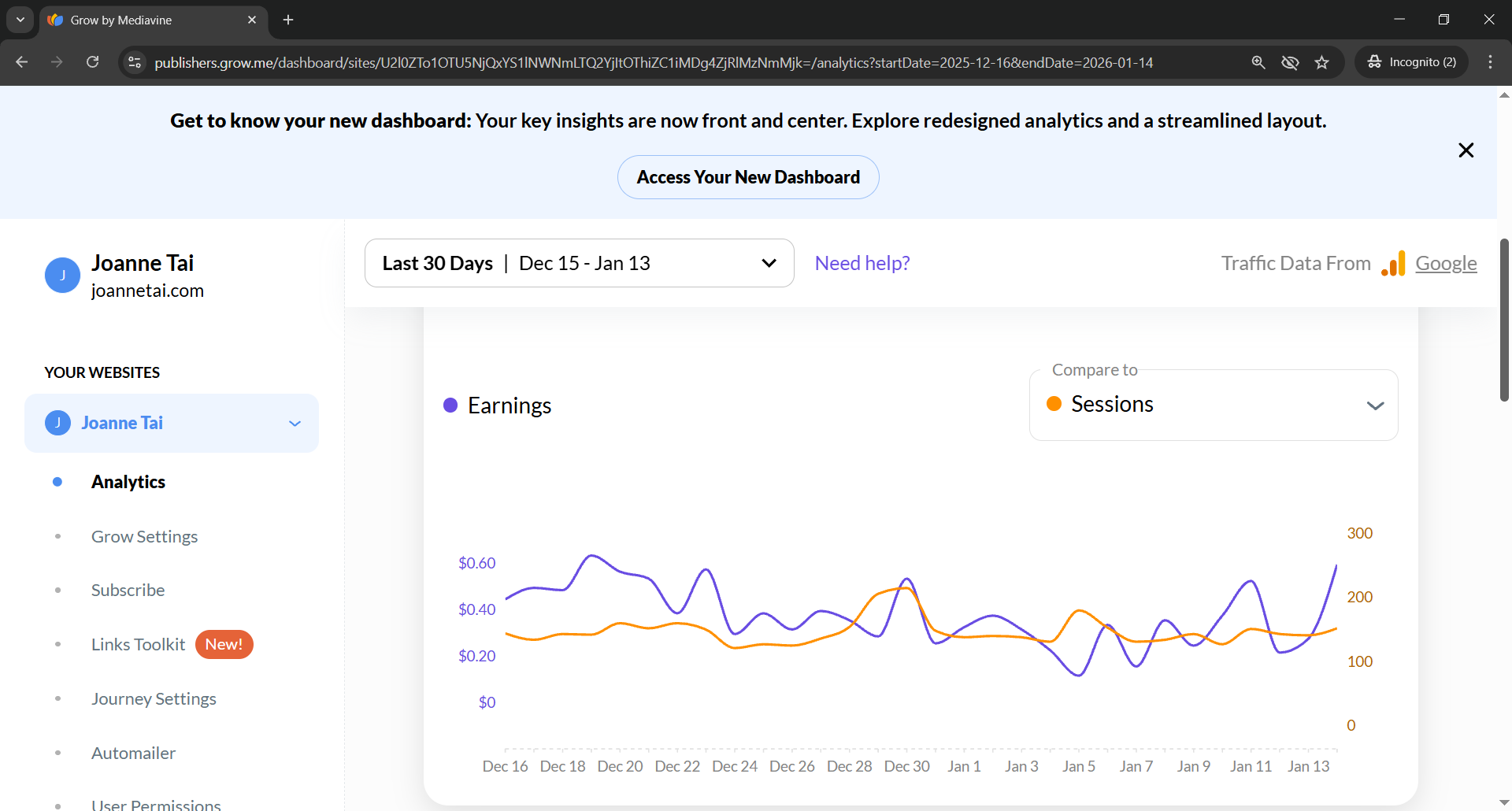Open the Need help? link
1512x811 pixels.
[x=862, y=263]
